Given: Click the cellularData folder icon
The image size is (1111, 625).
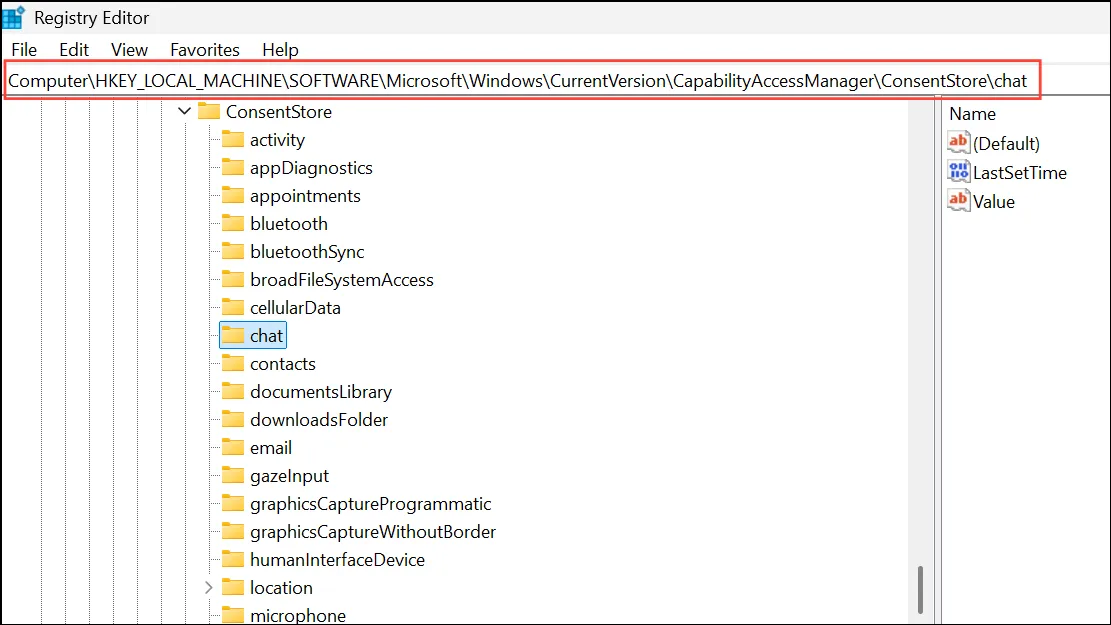Looking at the screenshot, I should click(x=232, y=307).
